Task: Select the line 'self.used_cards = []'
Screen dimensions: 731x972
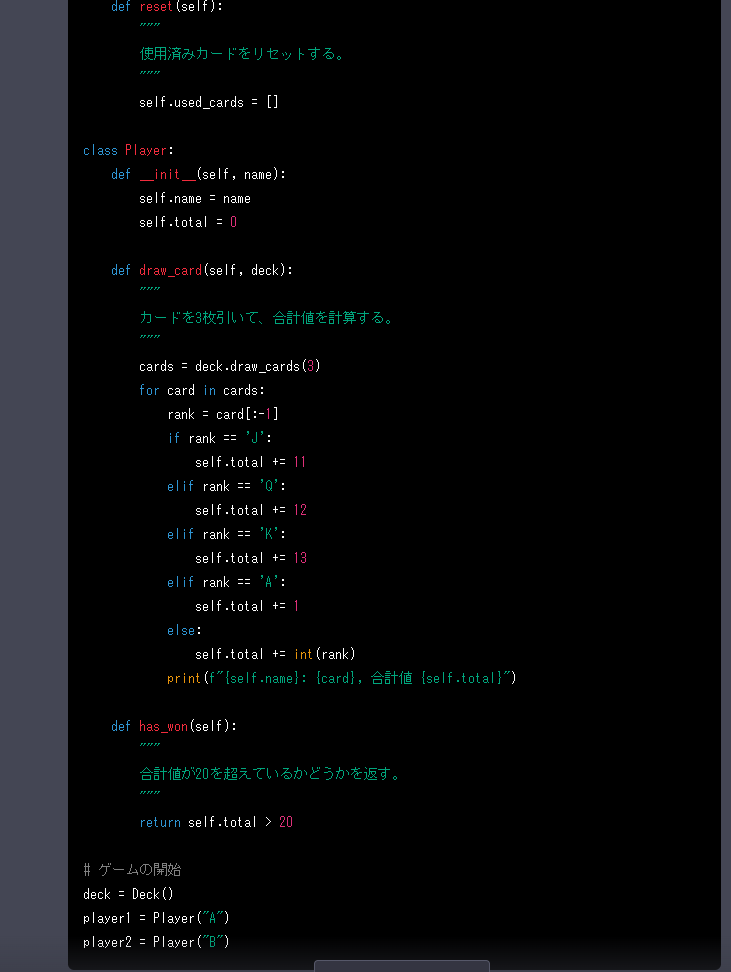Action: tap(209, 102)
